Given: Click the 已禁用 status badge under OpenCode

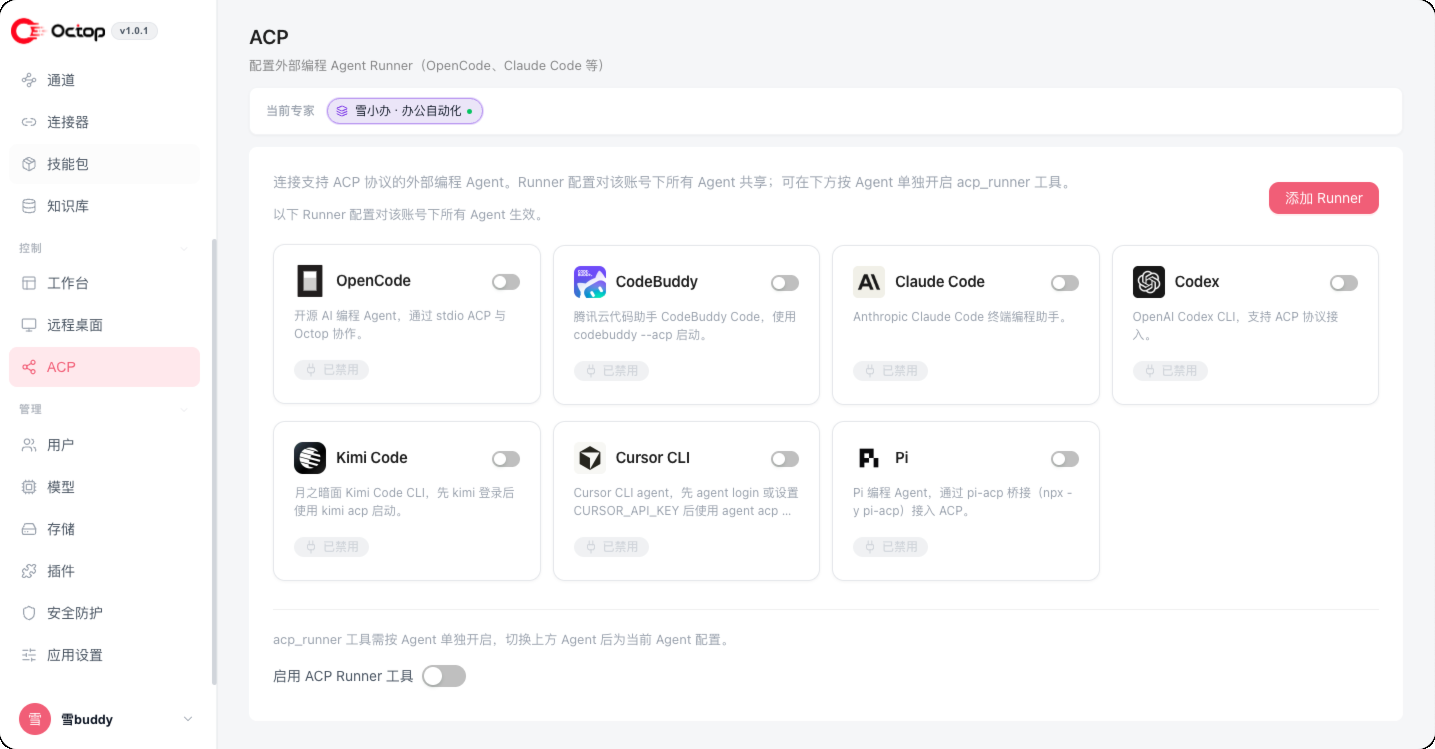Looking at the screenshot, I should click(332, 370).
